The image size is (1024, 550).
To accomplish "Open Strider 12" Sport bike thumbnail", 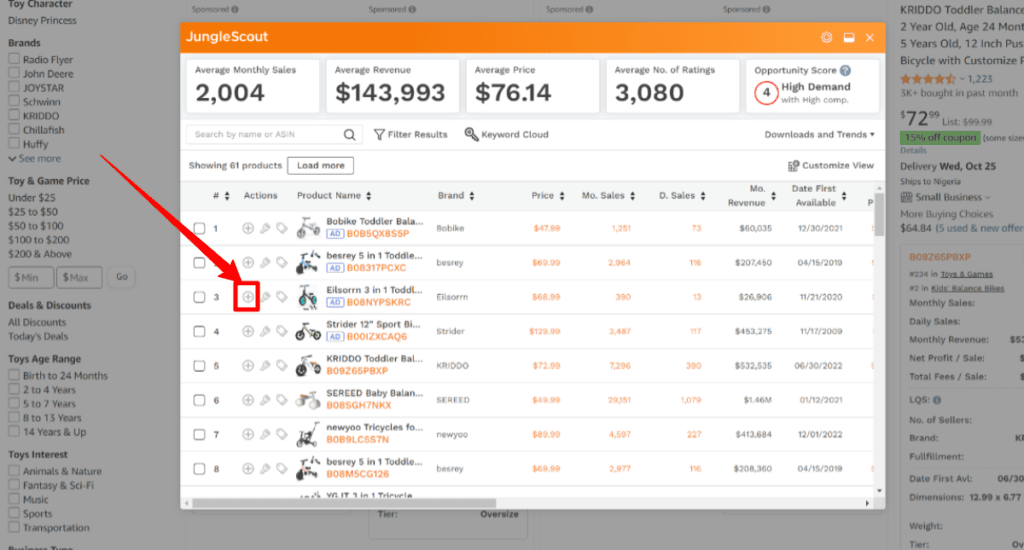I will click(x=308, y=331).
